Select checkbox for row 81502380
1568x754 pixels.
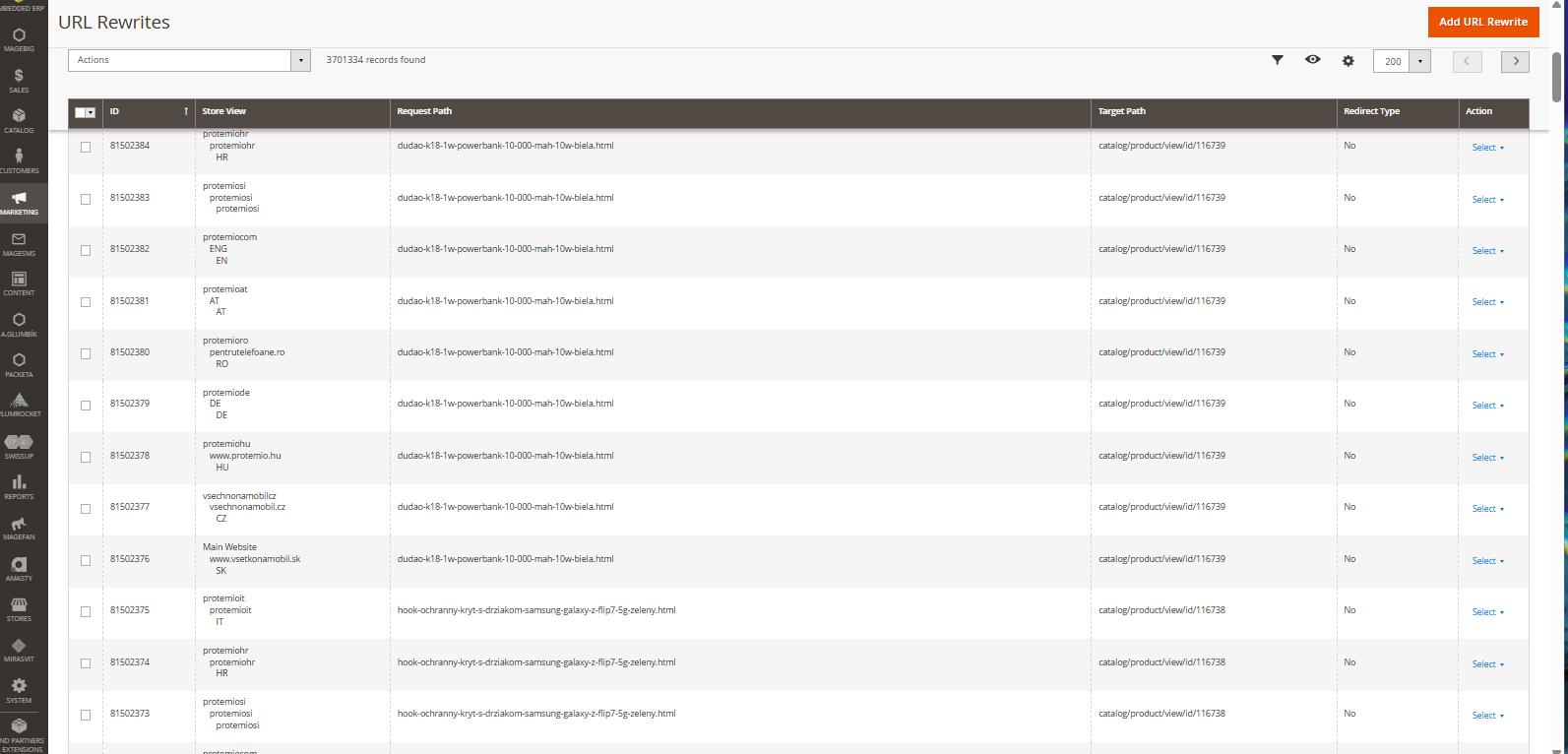tap(86, 353)
